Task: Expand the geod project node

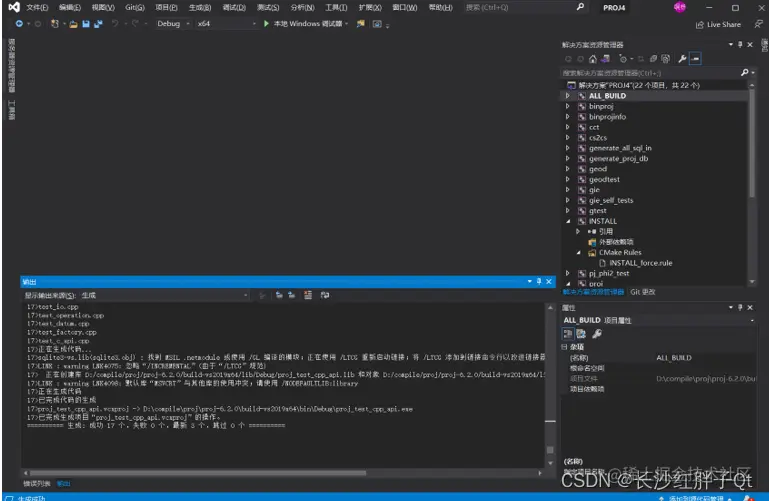Action: (x=568, y=169)
